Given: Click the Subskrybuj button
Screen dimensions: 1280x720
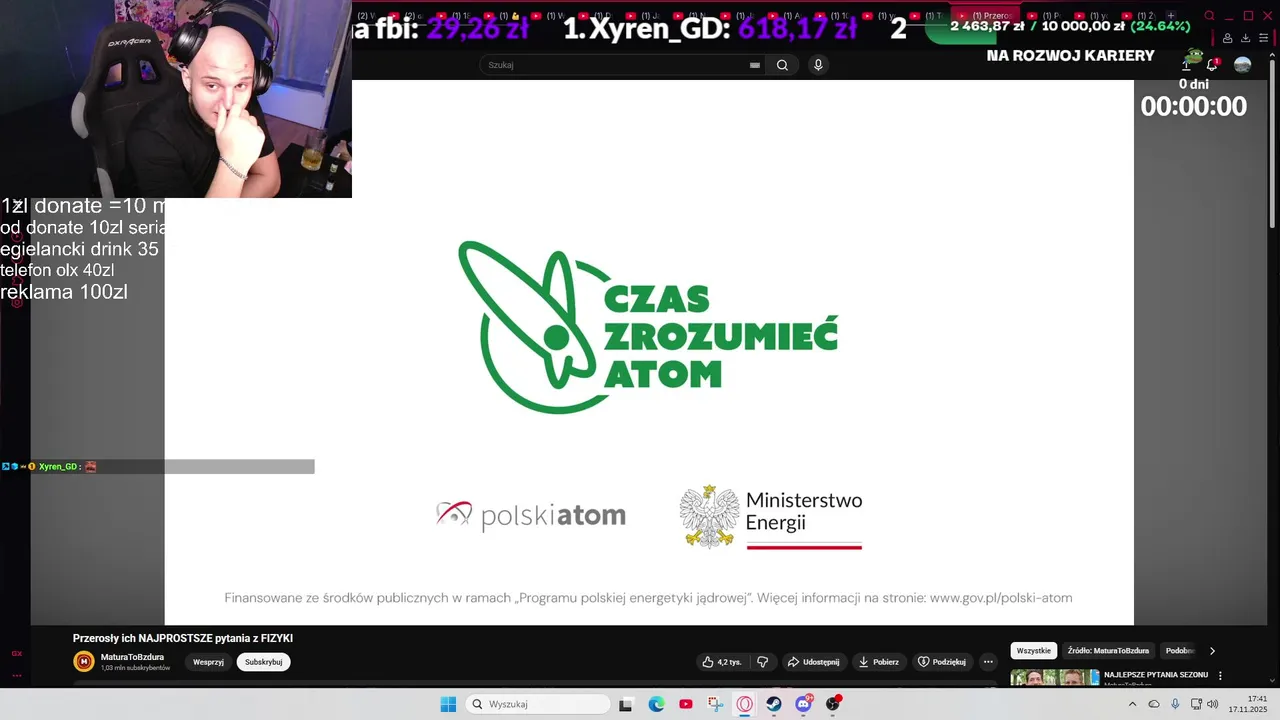Looking at the screenshot, I should pos(264,662).
